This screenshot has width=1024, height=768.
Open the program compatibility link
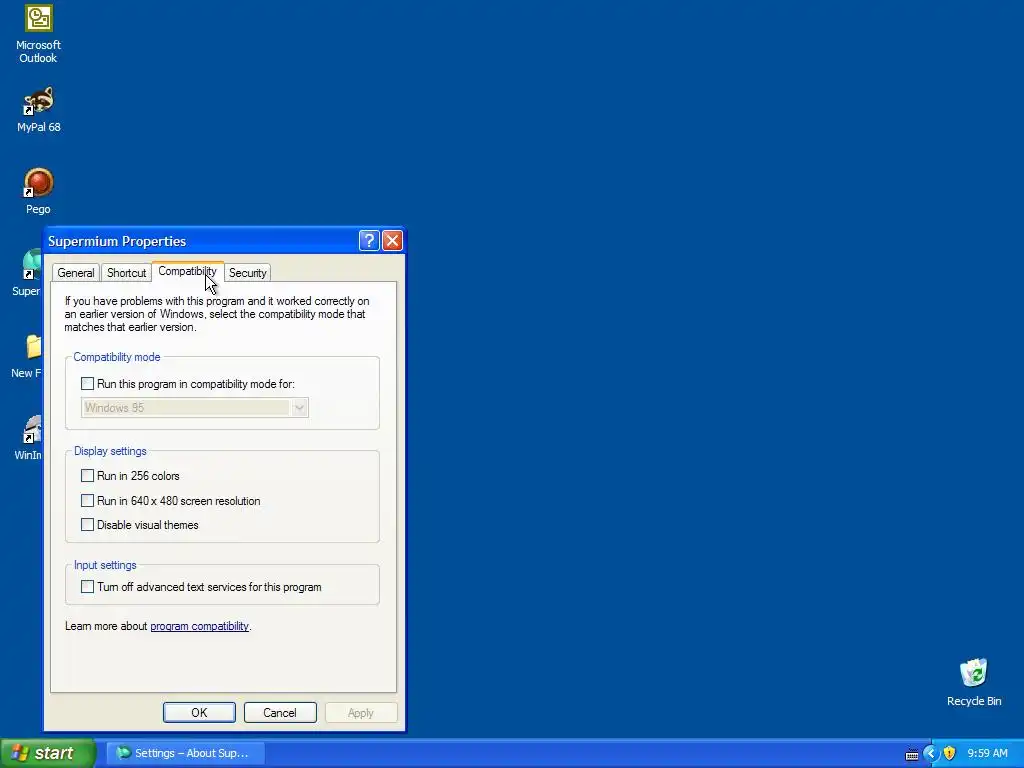point(199,626)
